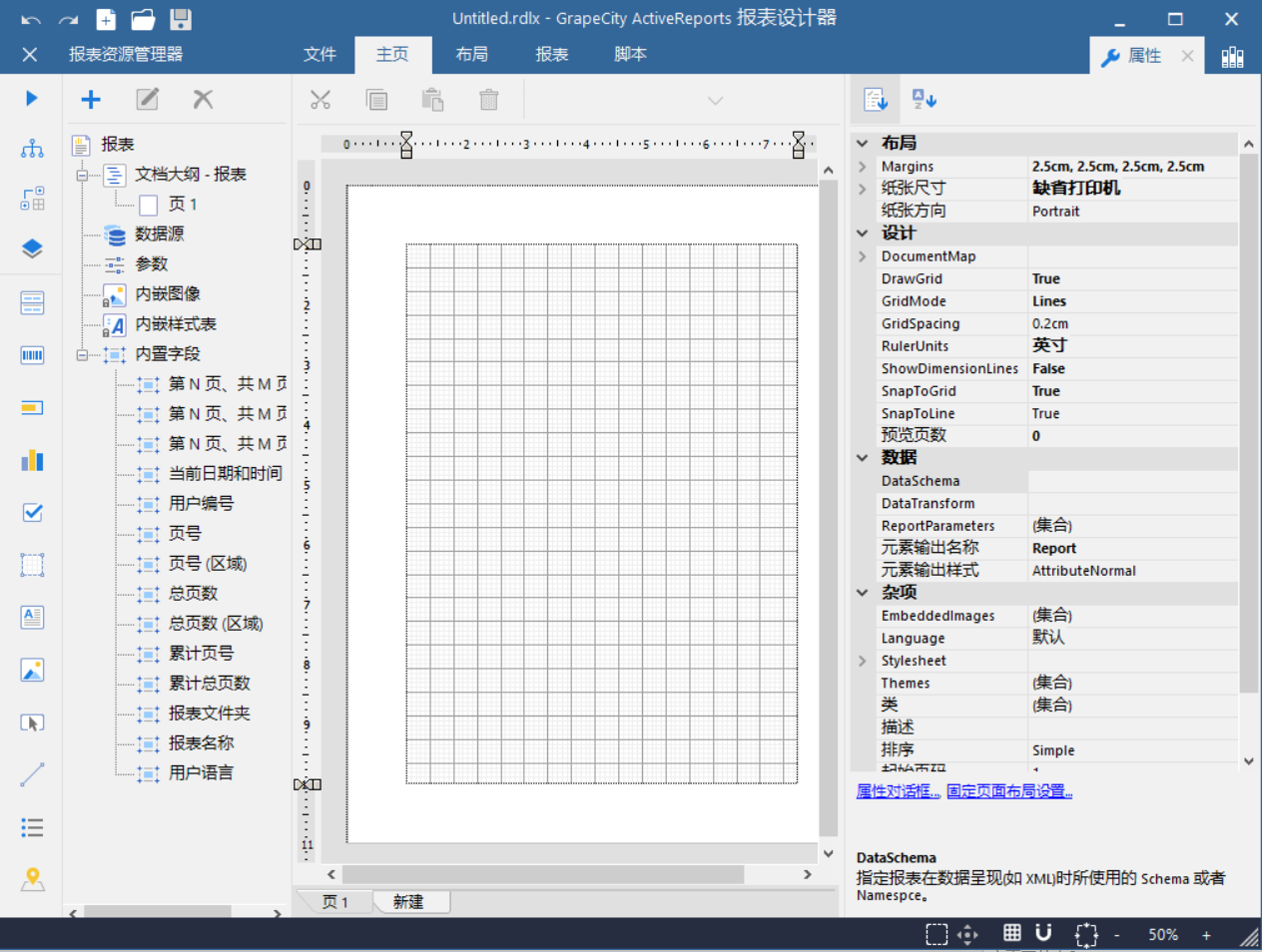Select the checkbox tool sidebar icon

32,512
